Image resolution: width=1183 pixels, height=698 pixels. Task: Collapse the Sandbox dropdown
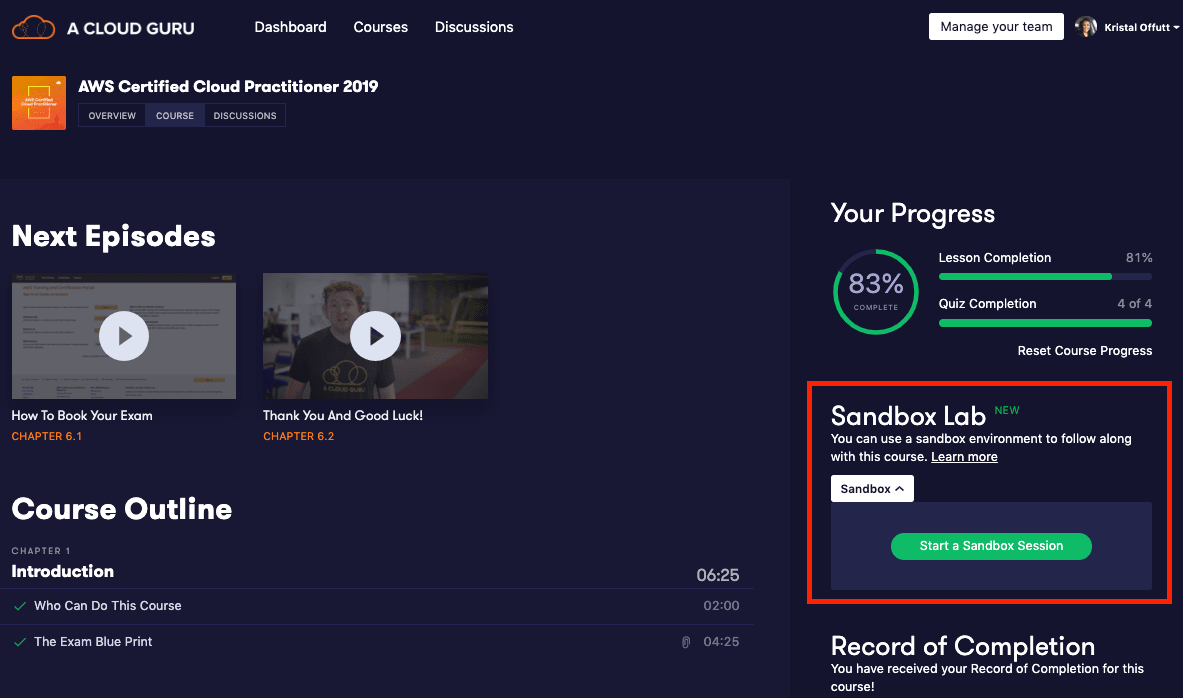click(x=872, y=489)
